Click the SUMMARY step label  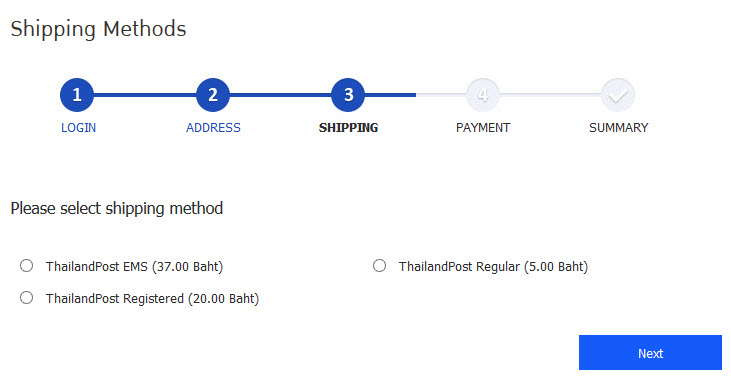click(619, 128)
